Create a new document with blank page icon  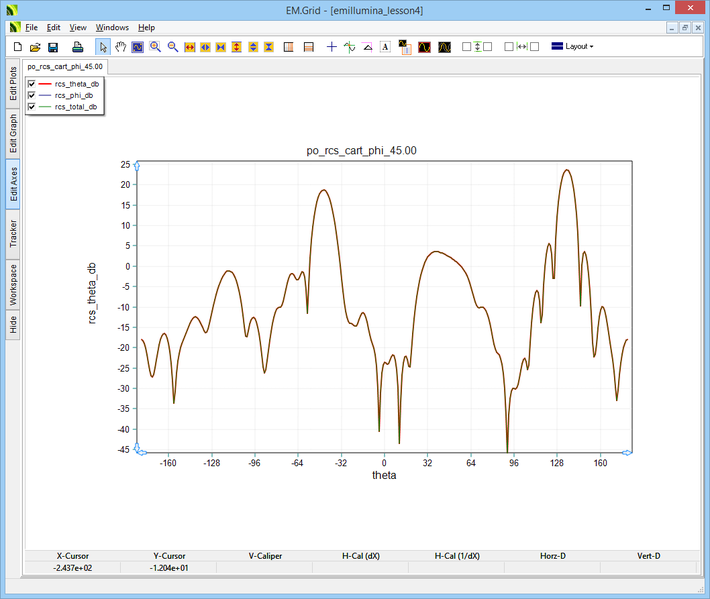[x=17, y=47]
